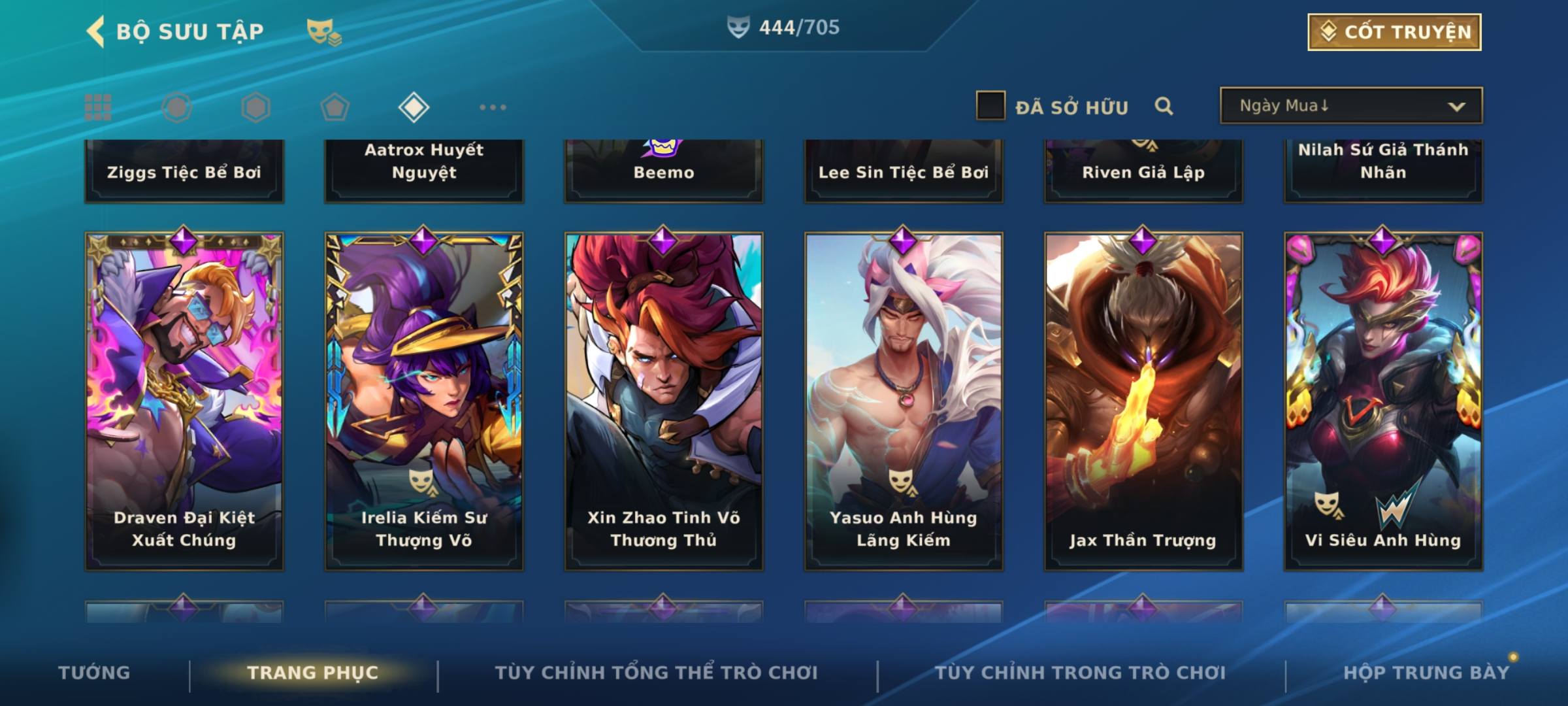
Task: Open the Hộp Trưng Bày tab
Action: click(1426, 673)
